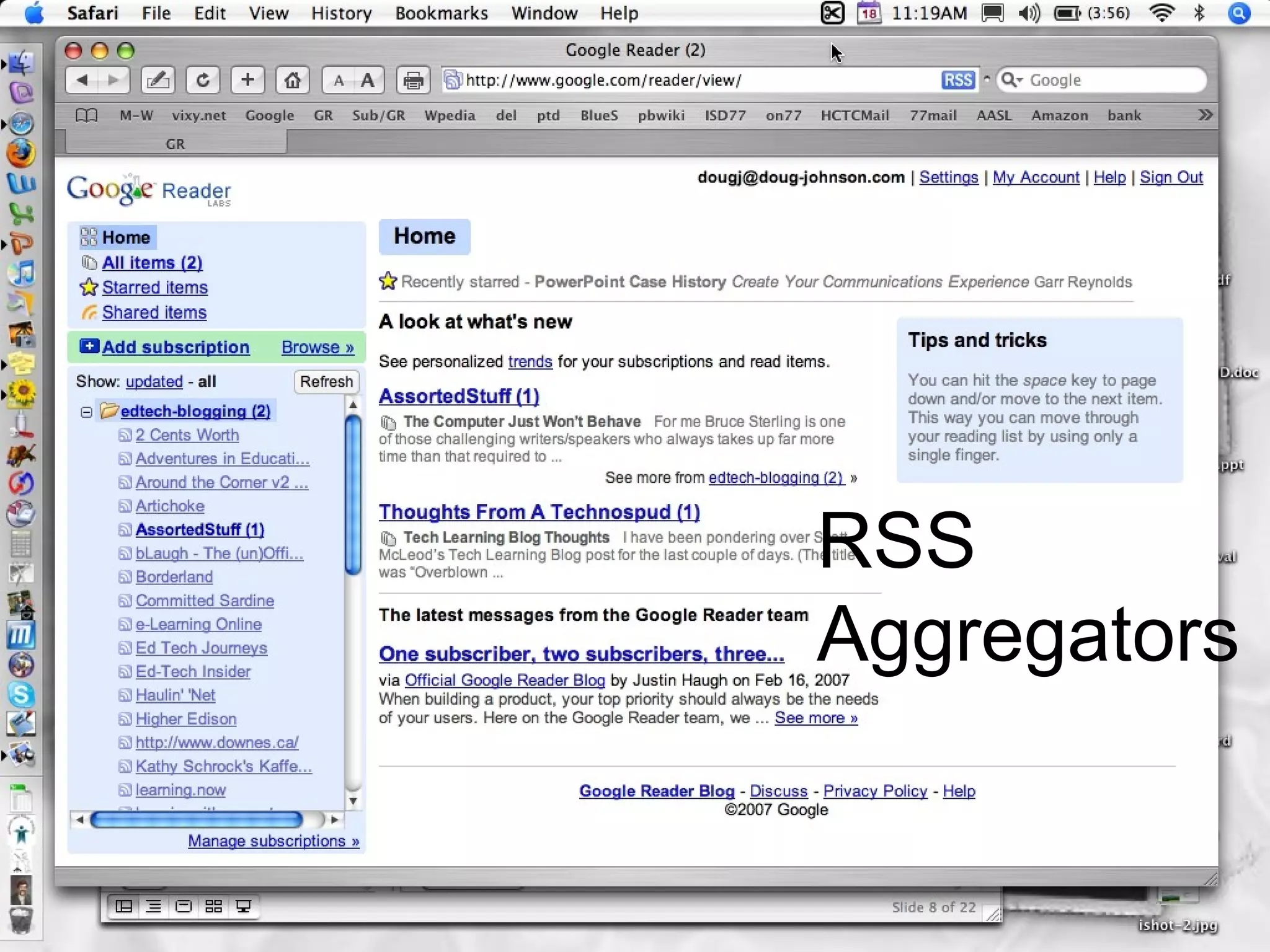
Task: Open the Committed Sardine feed
Action: 205,601
